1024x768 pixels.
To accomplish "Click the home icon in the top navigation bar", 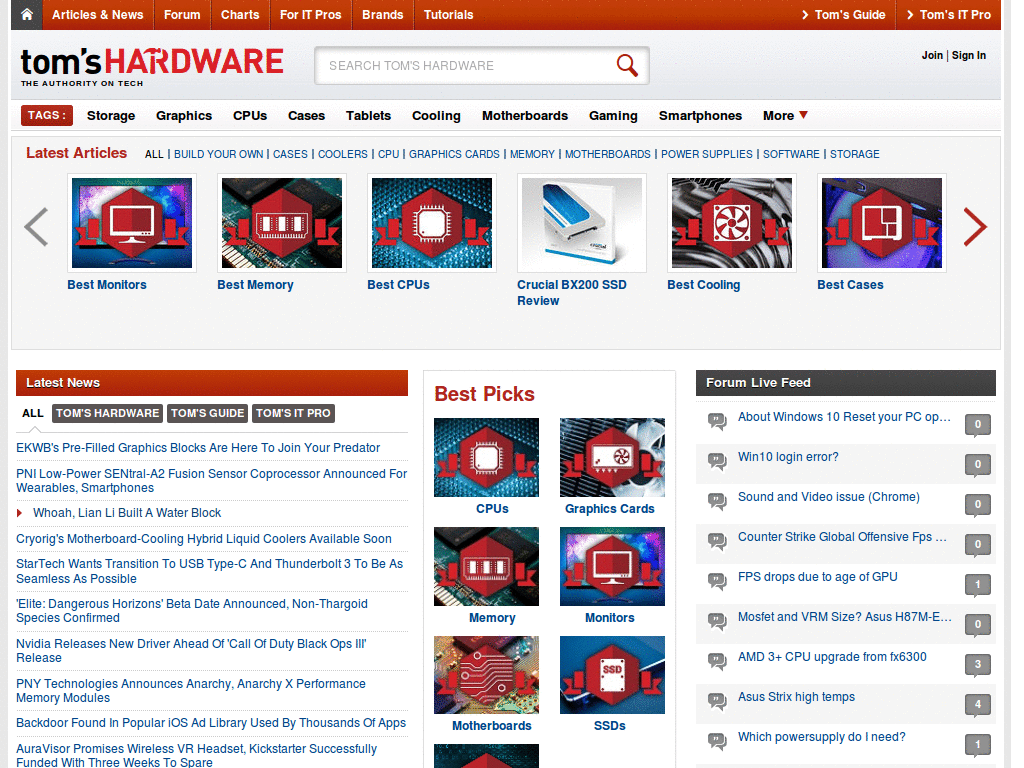I will [x=25, y=15].
